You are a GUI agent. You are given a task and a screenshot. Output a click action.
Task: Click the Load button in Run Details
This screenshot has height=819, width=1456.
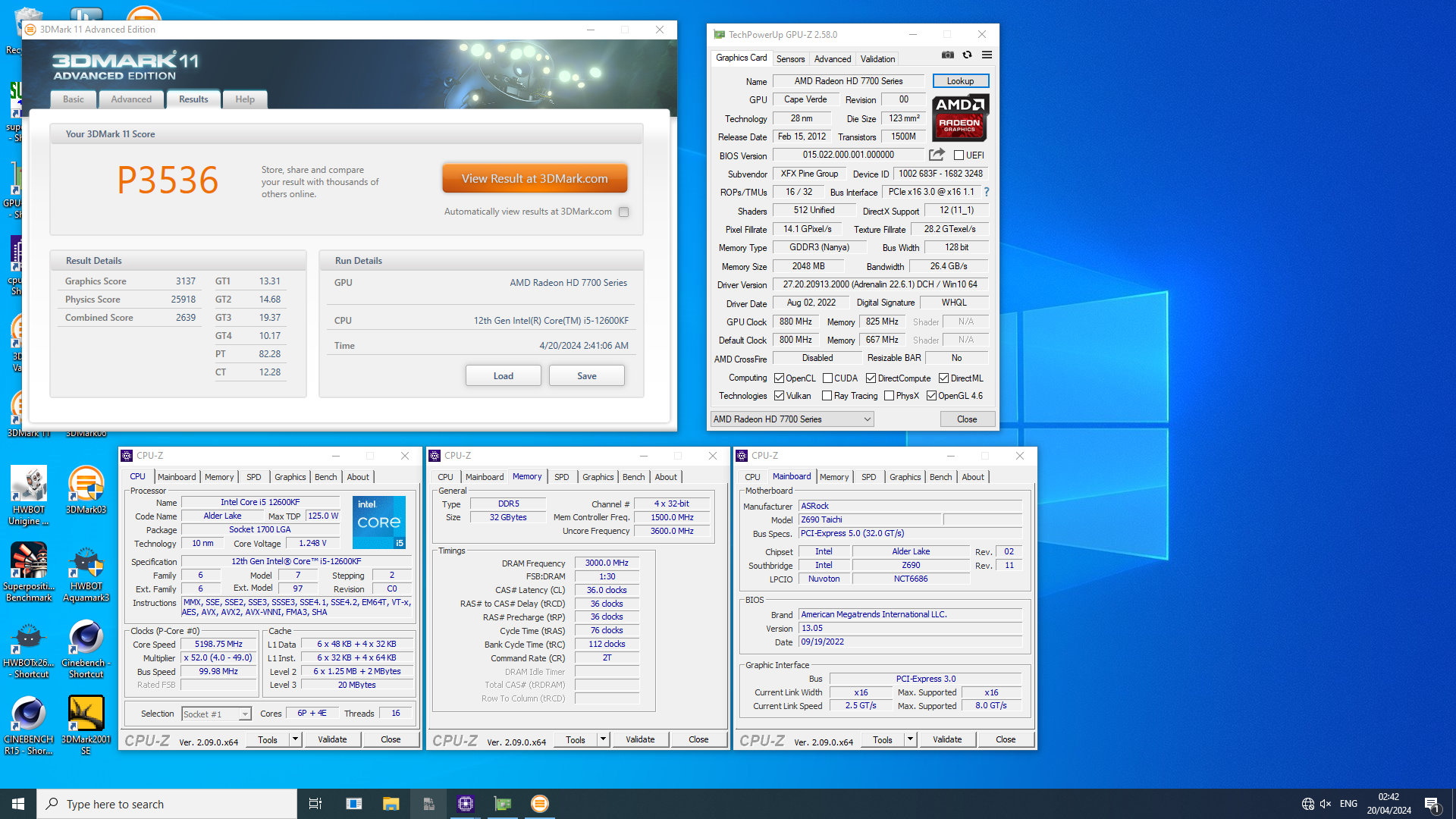coord(504,376)
